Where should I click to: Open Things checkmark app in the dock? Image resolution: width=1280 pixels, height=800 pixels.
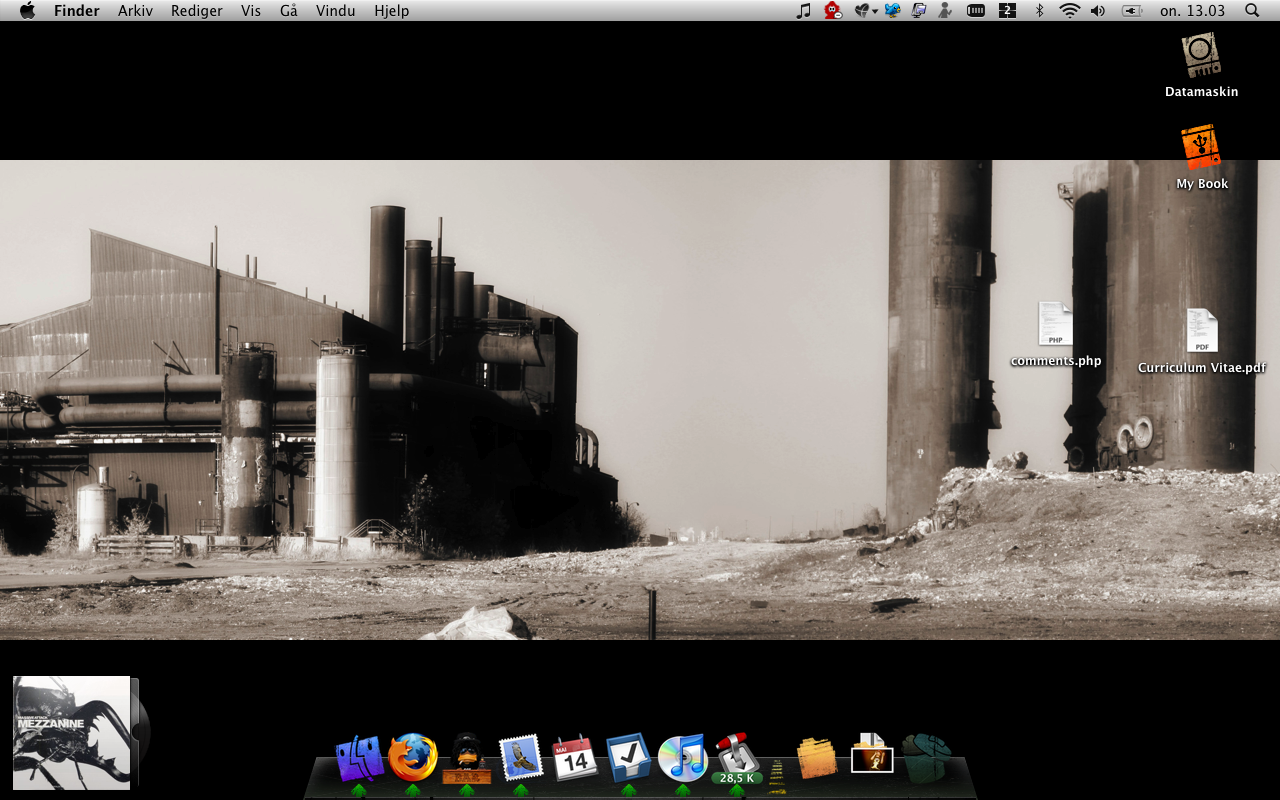pos(629,758)
